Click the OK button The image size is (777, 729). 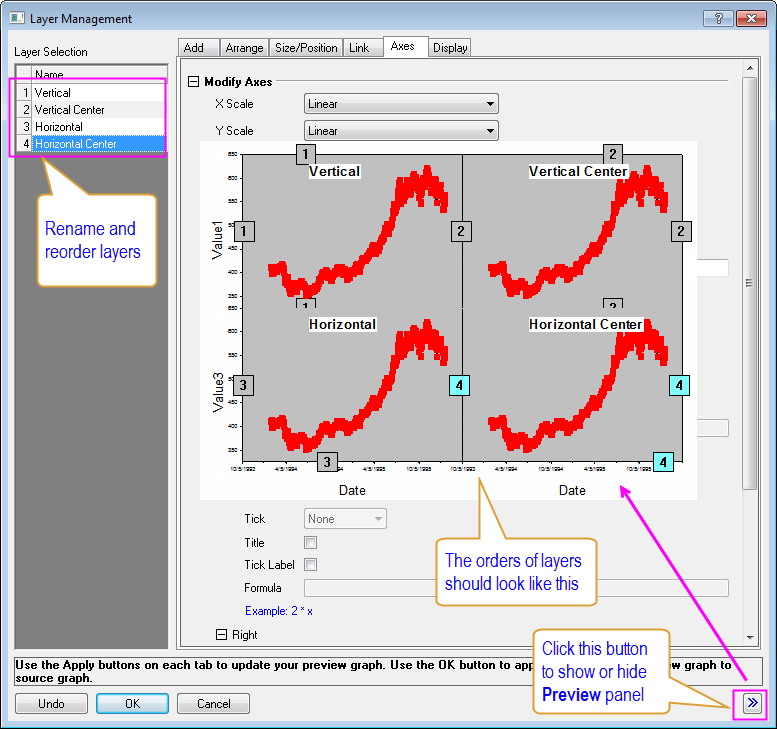pos(132,704)
